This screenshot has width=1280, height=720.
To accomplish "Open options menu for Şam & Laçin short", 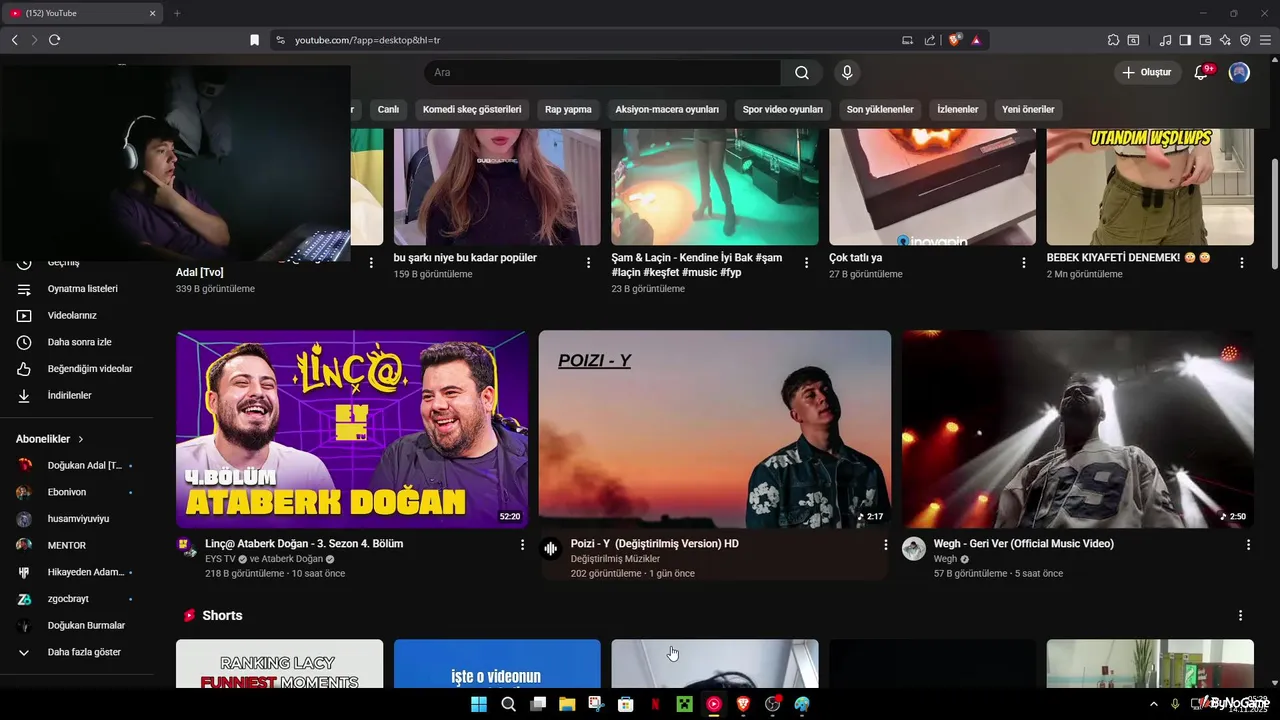I will 806,263.
